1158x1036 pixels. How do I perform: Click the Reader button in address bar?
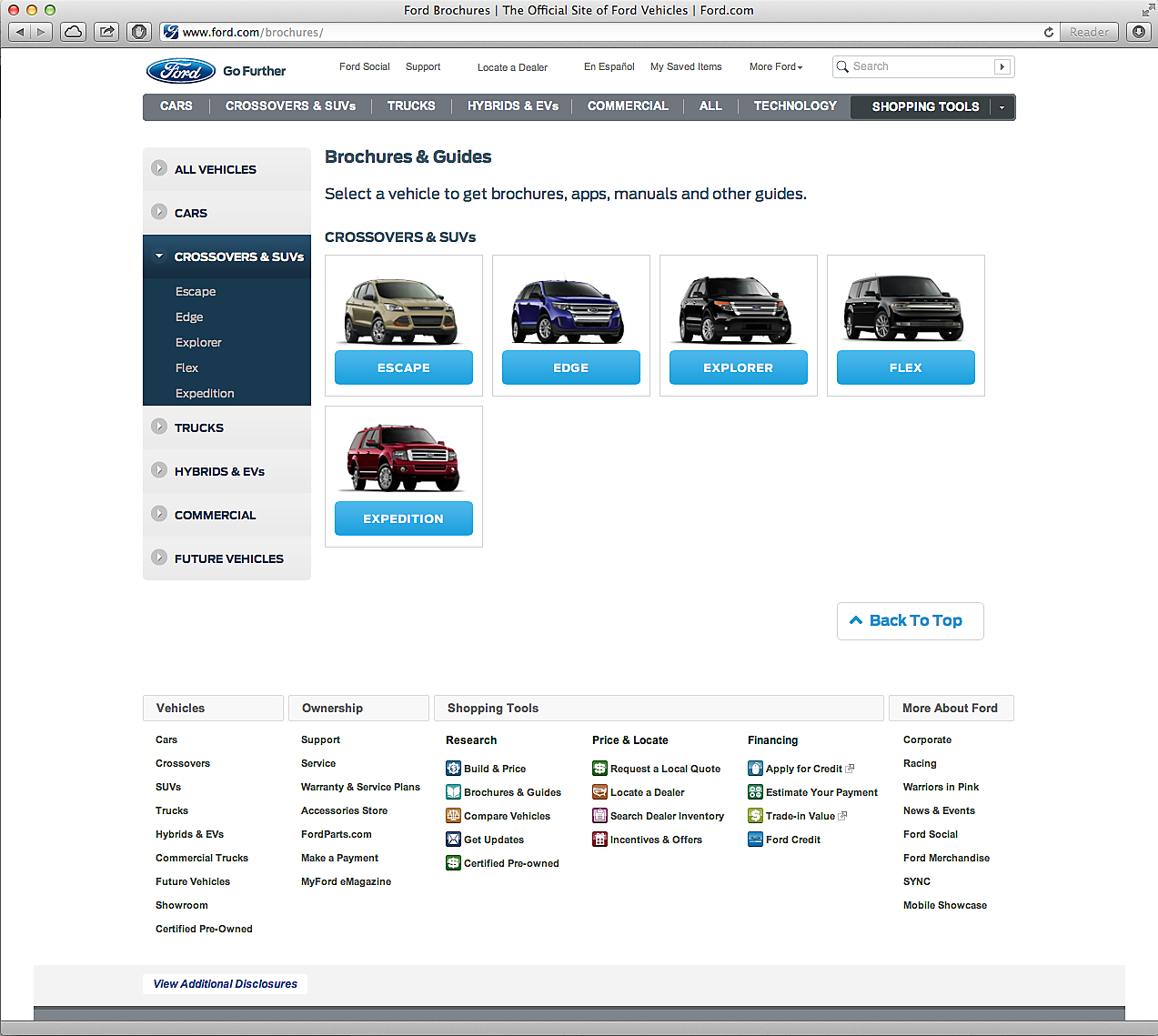(1089, 32)
